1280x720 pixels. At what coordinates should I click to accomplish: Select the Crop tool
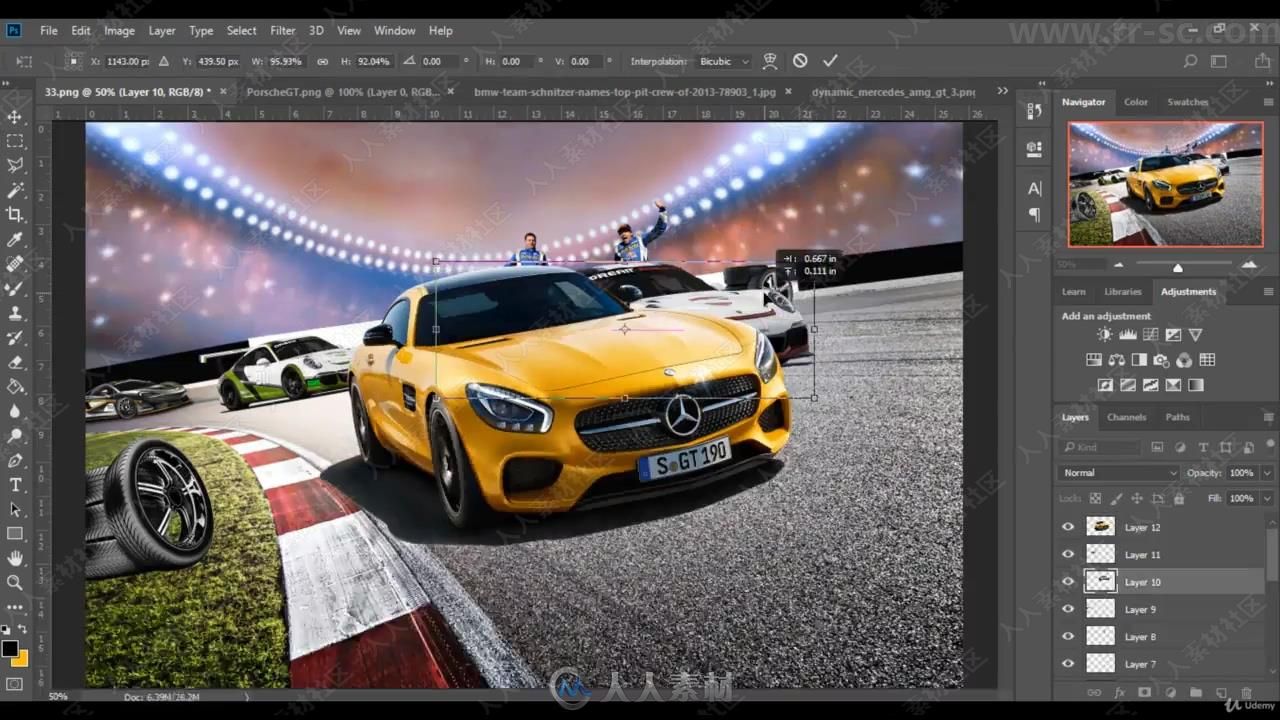point(15,214)
